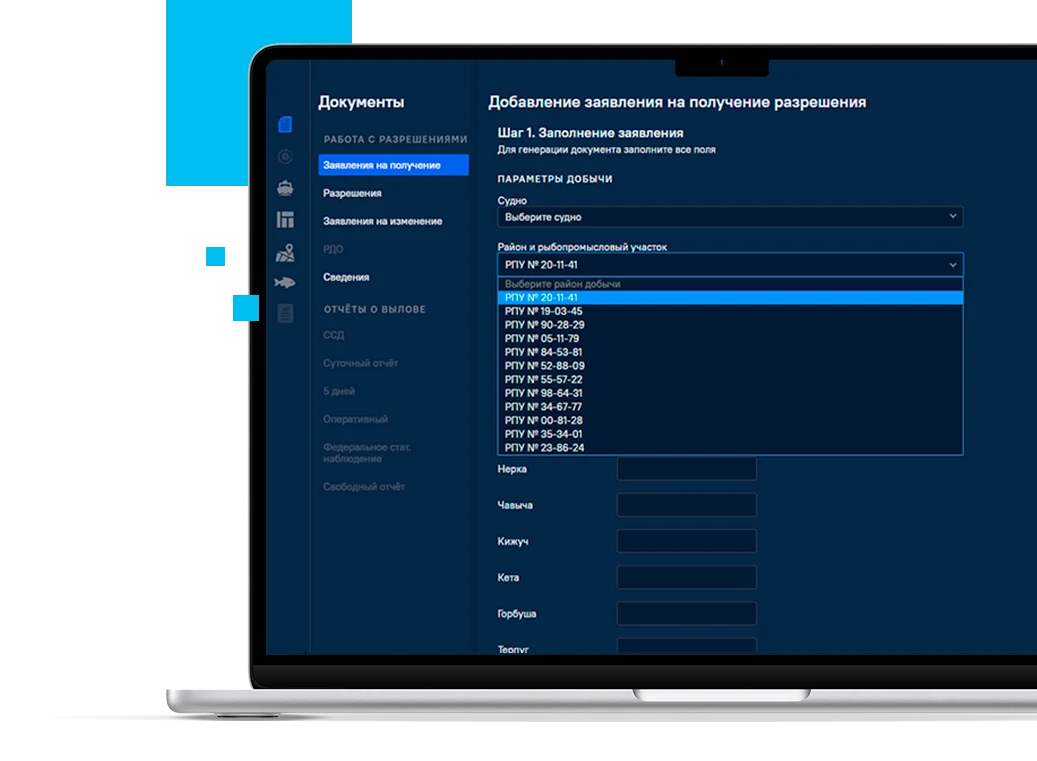Click the Нерка quantity input field
This screenshot has height=761, width=1037.
[x=686, y=469]
